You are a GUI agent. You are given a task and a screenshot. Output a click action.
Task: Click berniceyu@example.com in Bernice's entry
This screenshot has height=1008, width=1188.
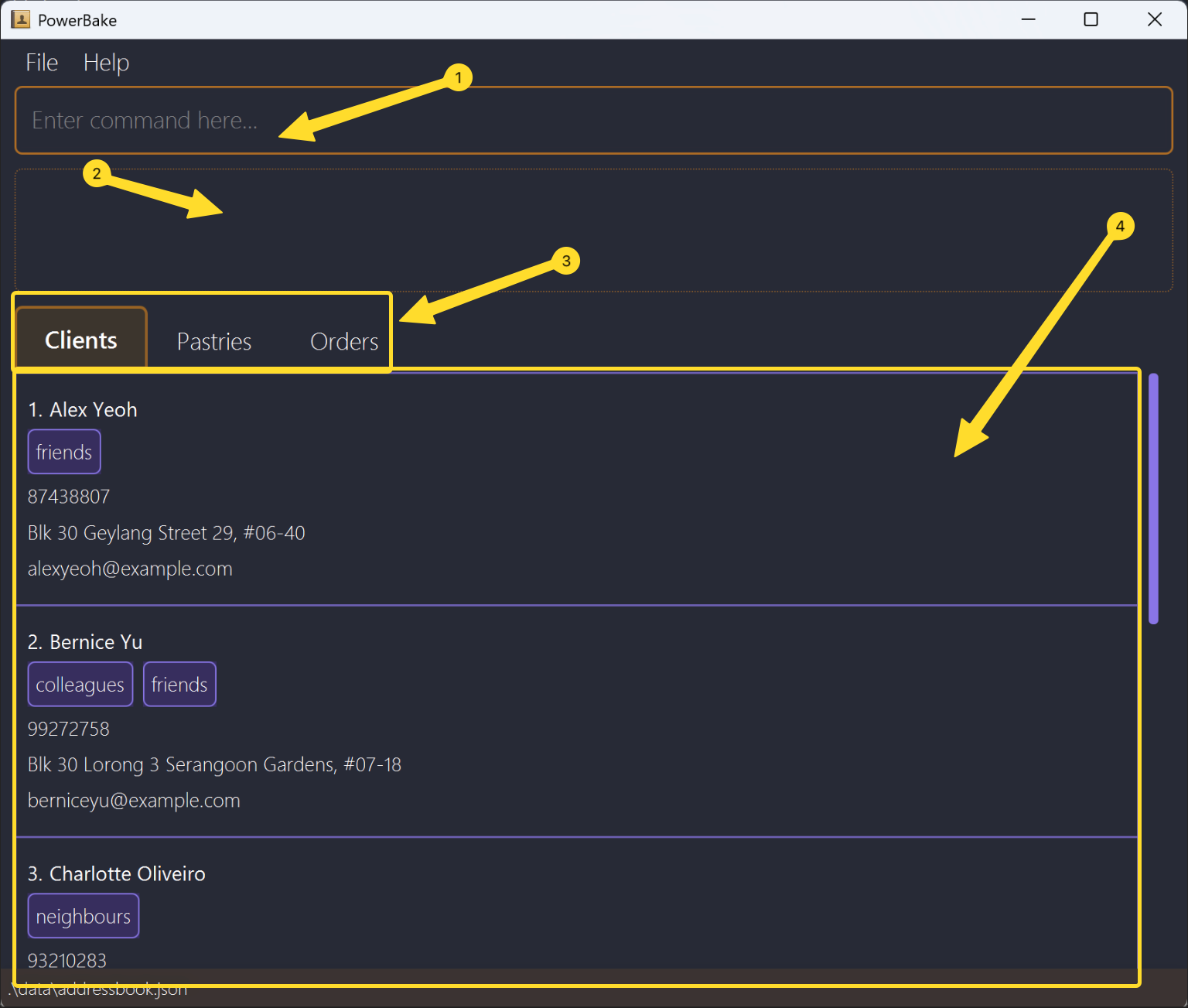(x=133, y=800)
